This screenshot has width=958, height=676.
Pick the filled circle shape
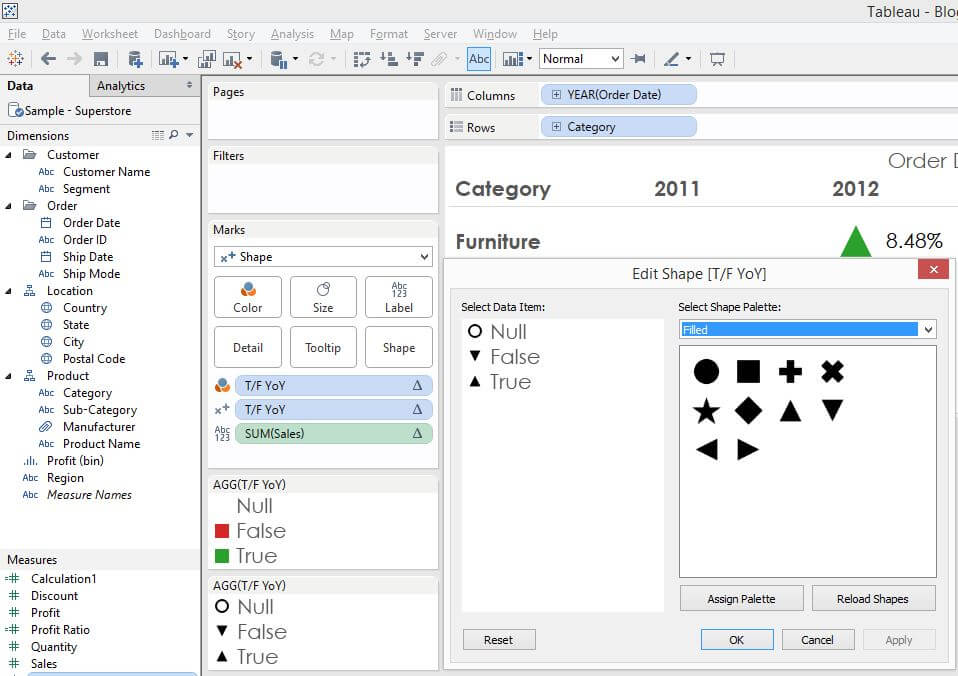pyautogui.click(x=706, y=372)
